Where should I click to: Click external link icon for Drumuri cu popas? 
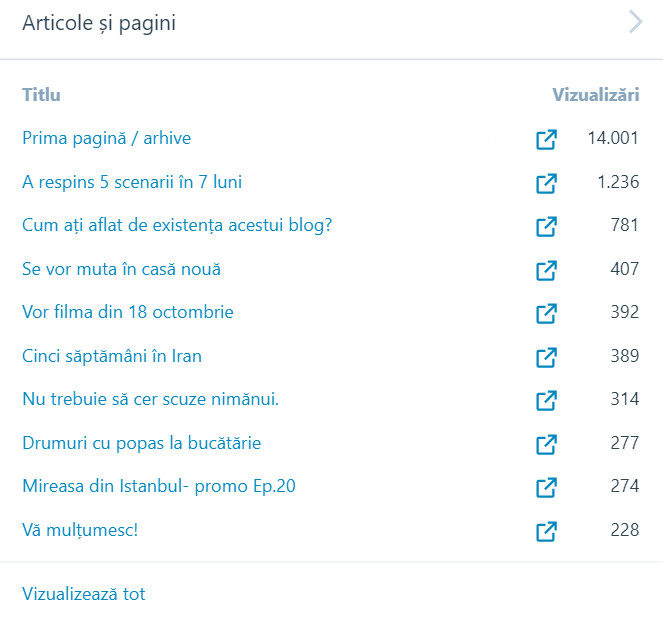tap(546, 444)
